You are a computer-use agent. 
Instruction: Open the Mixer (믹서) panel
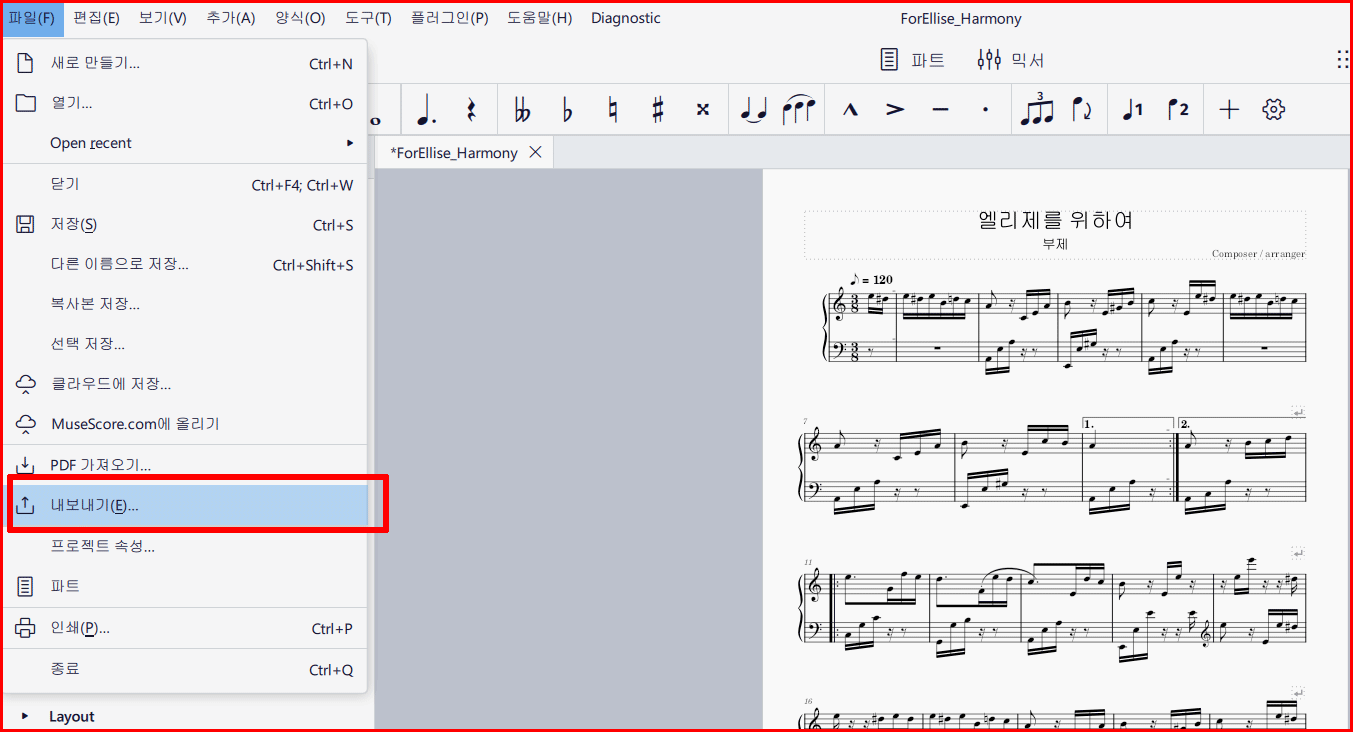point(1011,60)
